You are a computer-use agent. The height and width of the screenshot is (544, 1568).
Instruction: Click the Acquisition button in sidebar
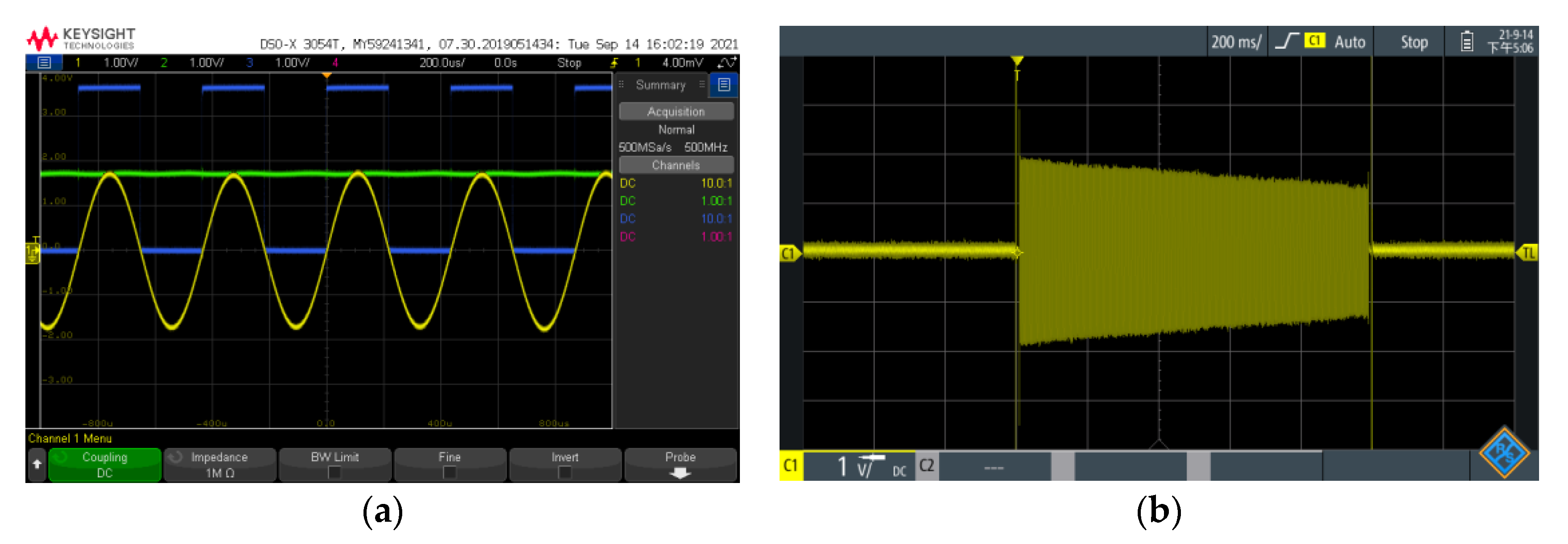[x=676, y=112]
